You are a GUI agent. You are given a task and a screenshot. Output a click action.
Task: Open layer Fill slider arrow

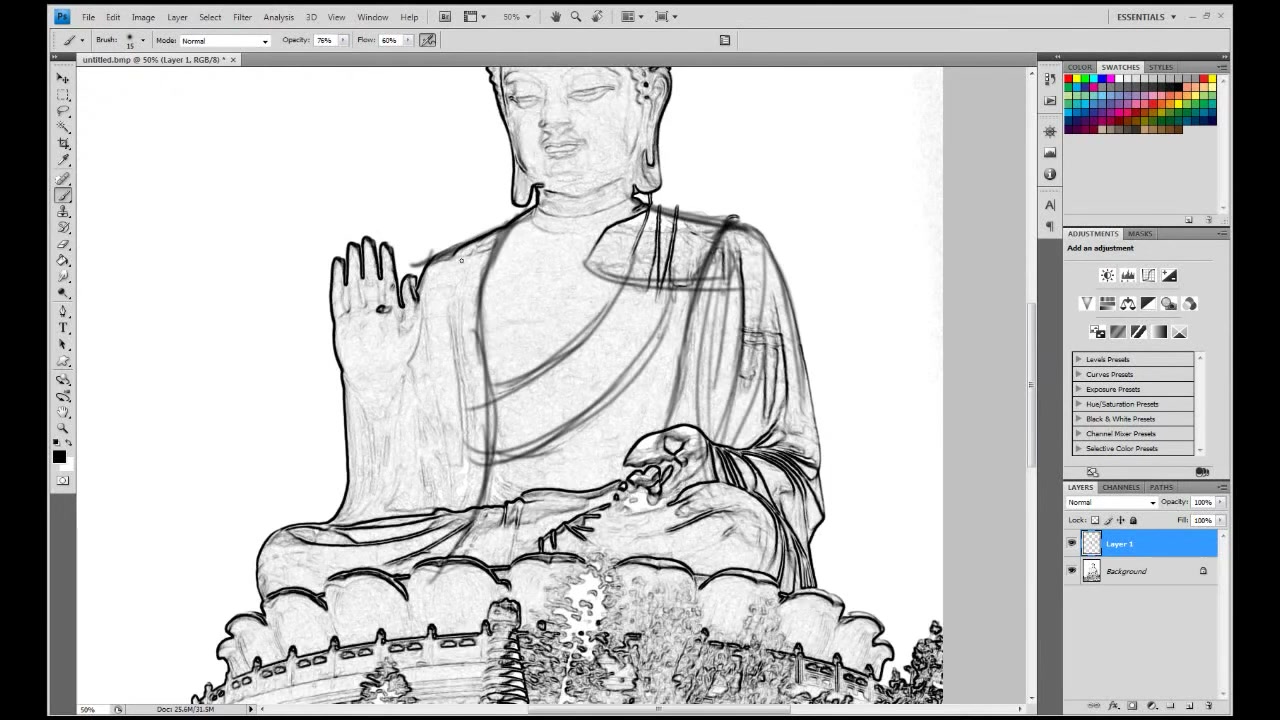point(1219,520)
